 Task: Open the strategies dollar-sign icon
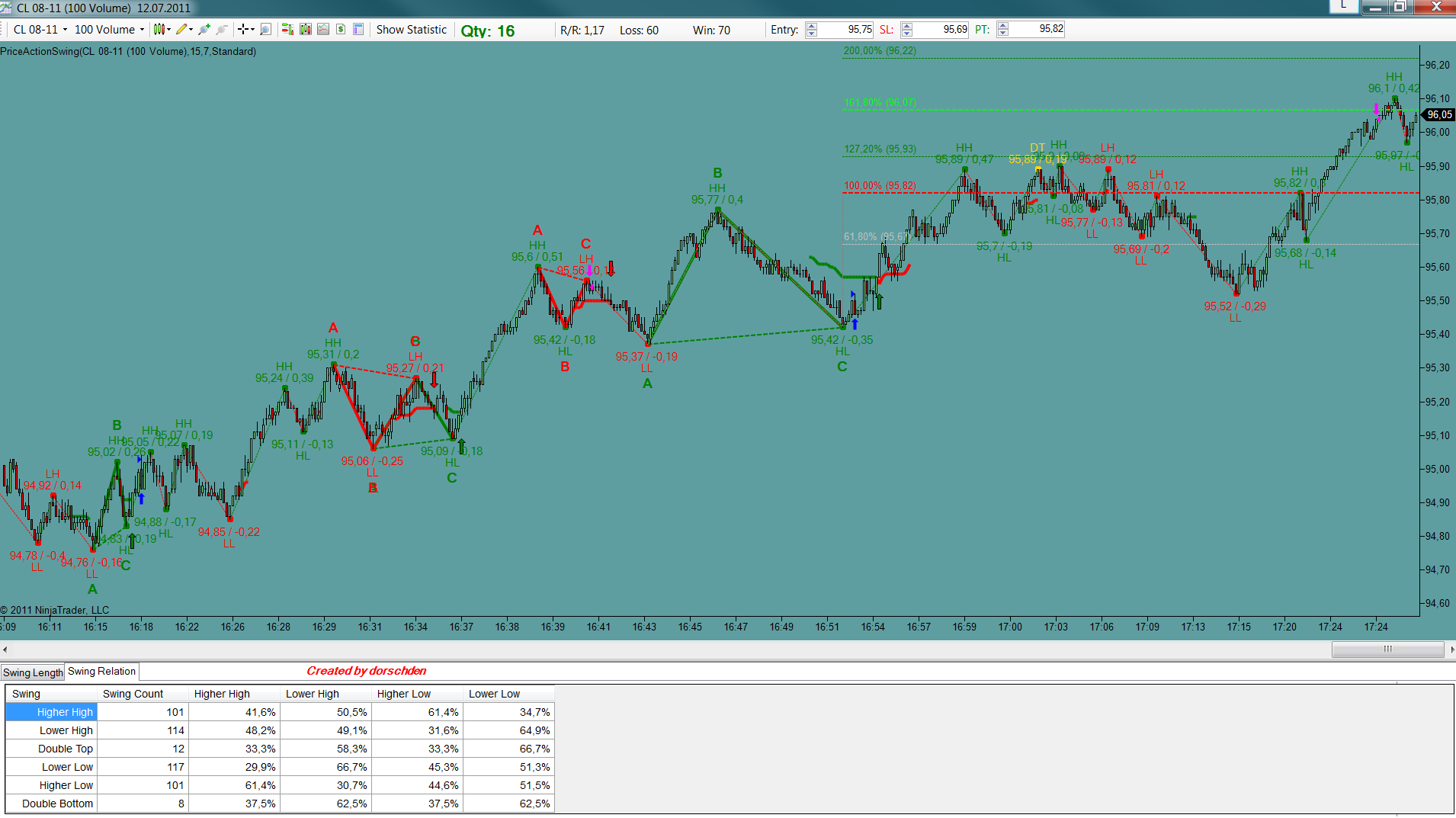341,30
